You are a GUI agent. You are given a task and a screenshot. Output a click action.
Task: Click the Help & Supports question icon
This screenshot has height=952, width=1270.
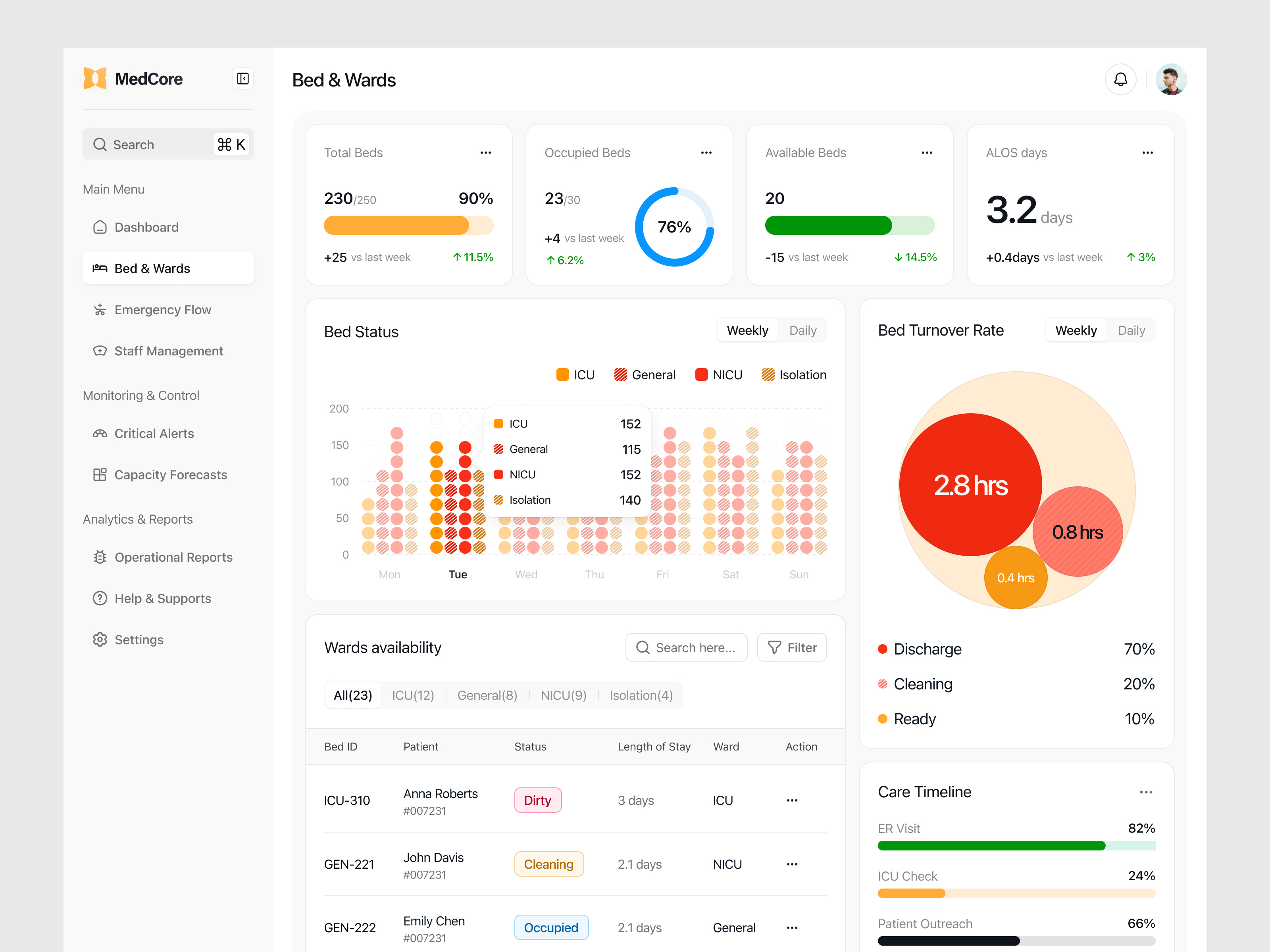(x=100, y=599)
